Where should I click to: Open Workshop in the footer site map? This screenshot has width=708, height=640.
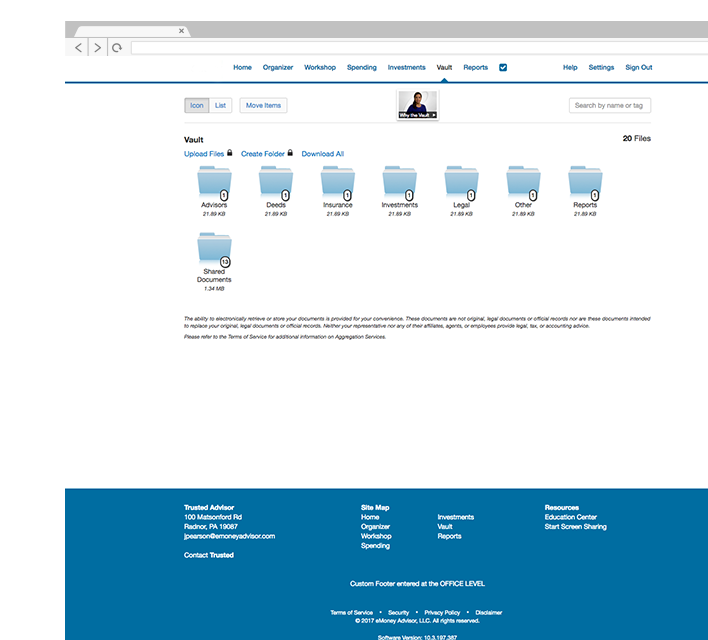coord(376,536)
